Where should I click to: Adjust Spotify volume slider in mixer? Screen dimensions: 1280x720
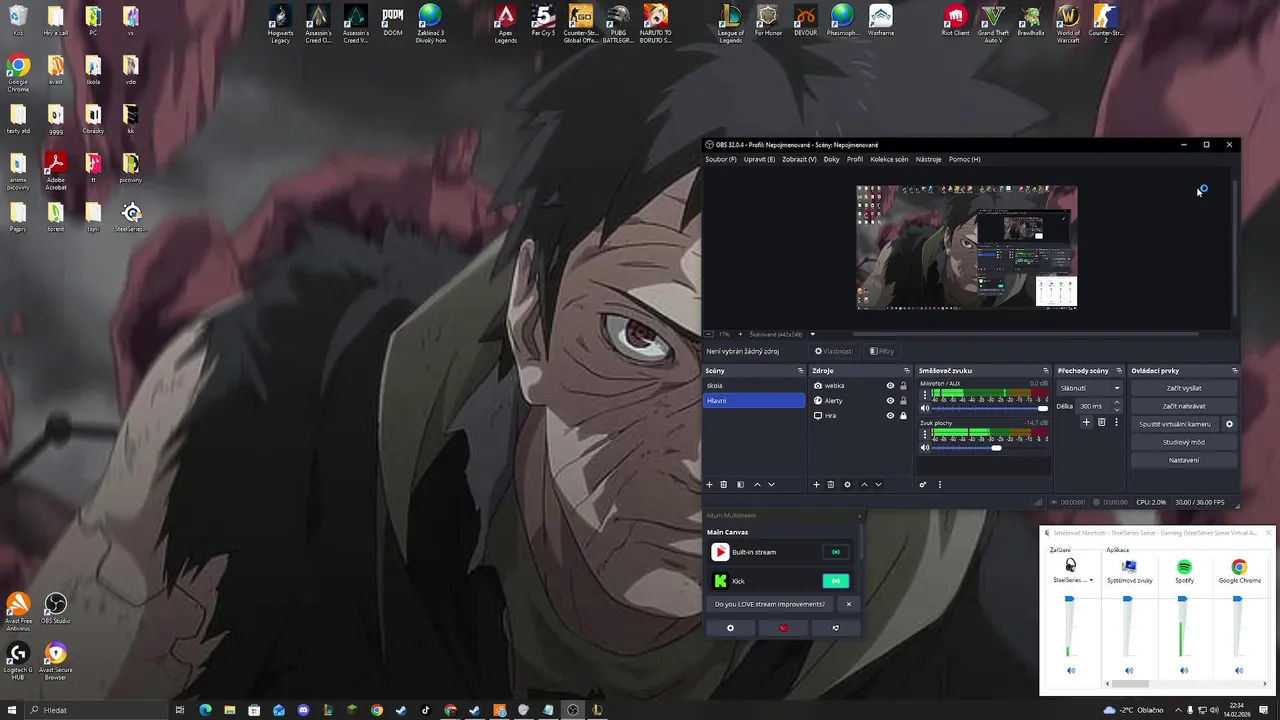click(1183, 626)
